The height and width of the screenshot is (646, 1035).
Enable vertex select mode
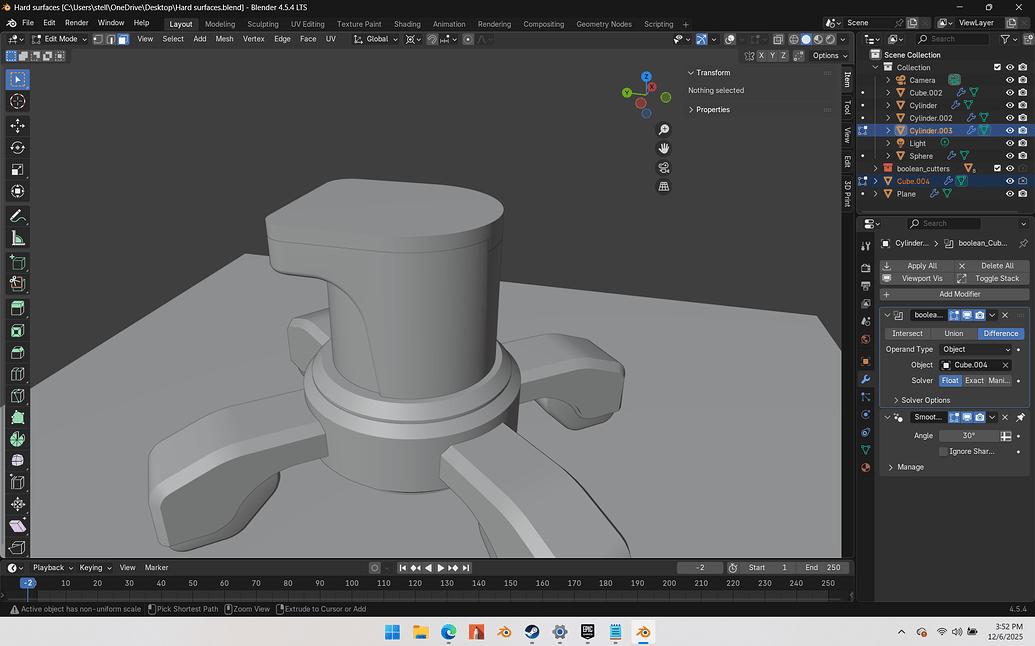(98, 39)
